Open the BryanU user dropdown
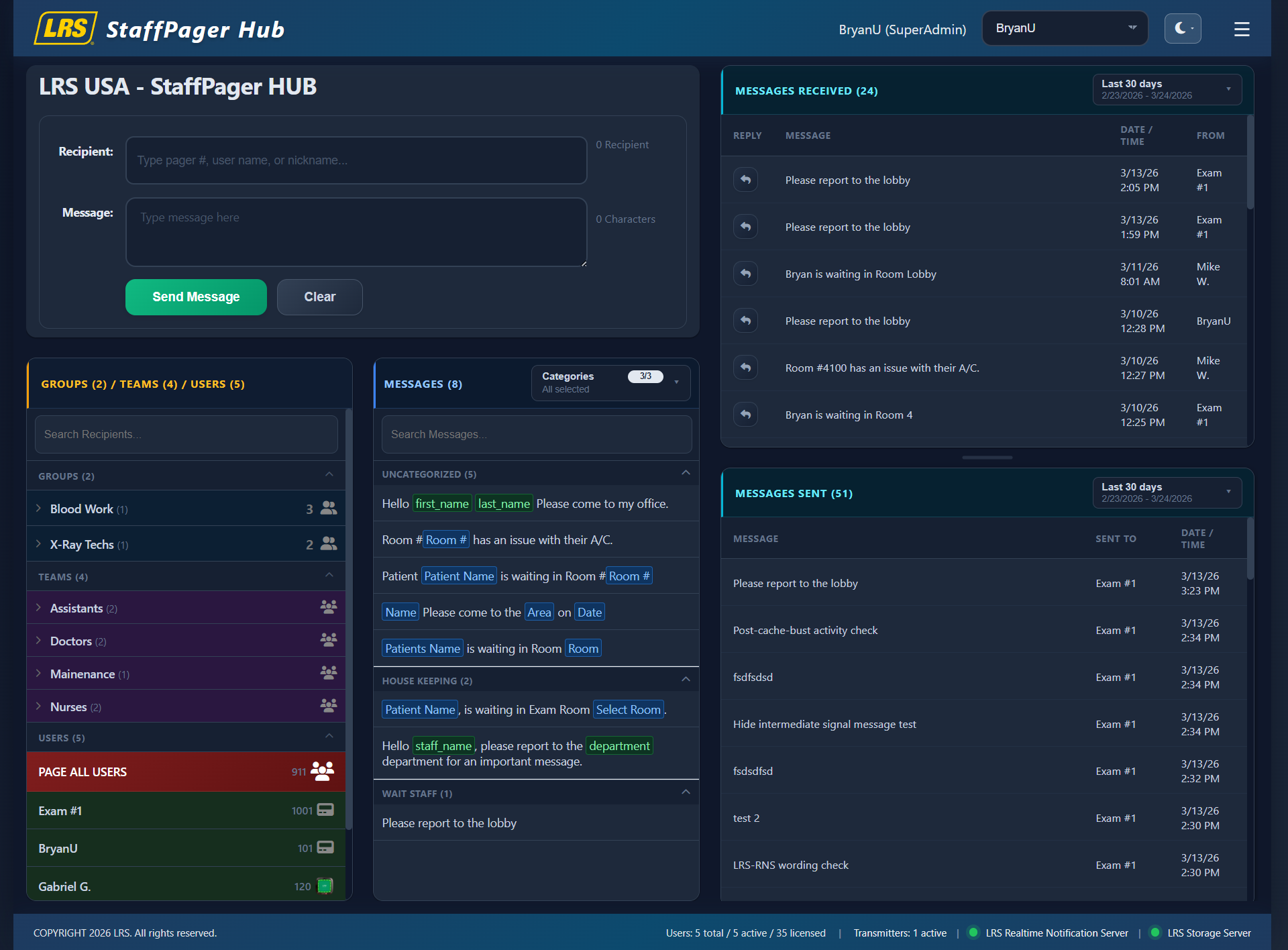 click(1065, 28)
